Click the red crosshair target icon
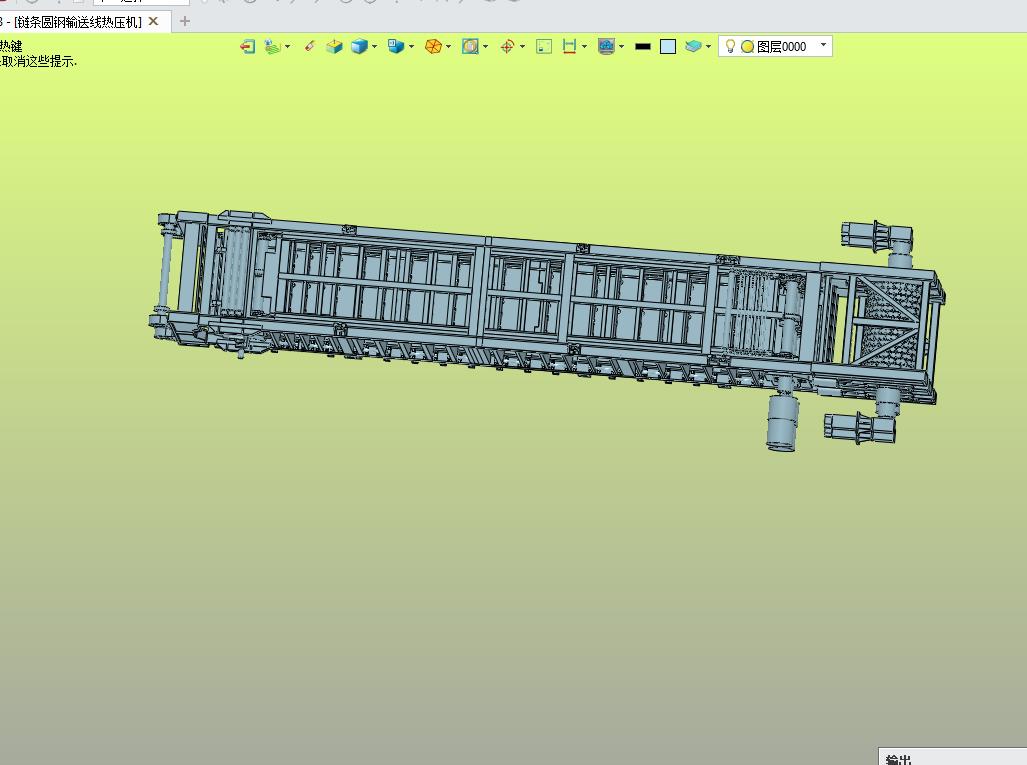This screenshot has width=1027, height=765. tap(507, 47)
